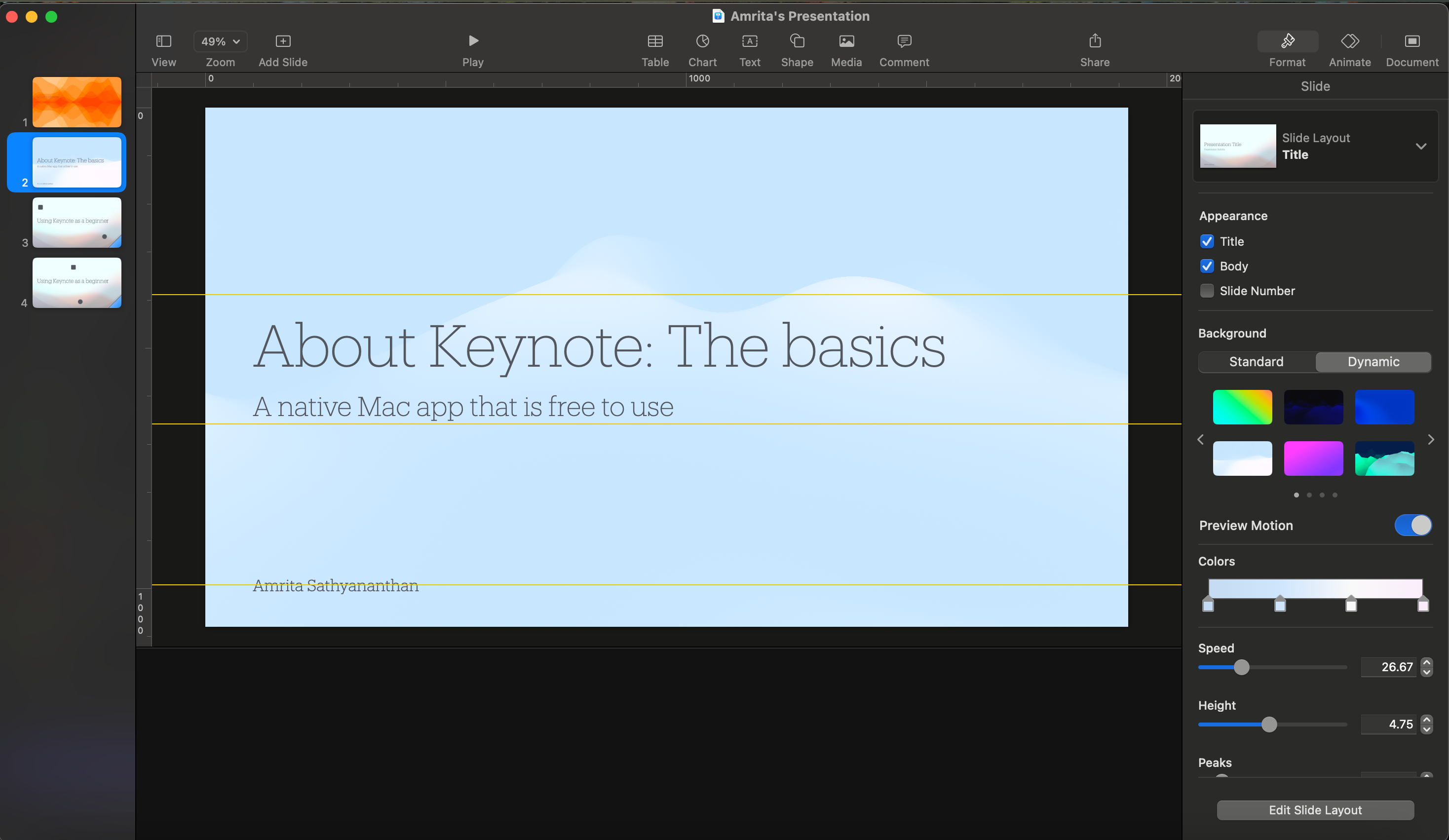Select the teal-green background swatch
The width and height of the screenshot is (1449, 840).
click(x=1385, y=458)
